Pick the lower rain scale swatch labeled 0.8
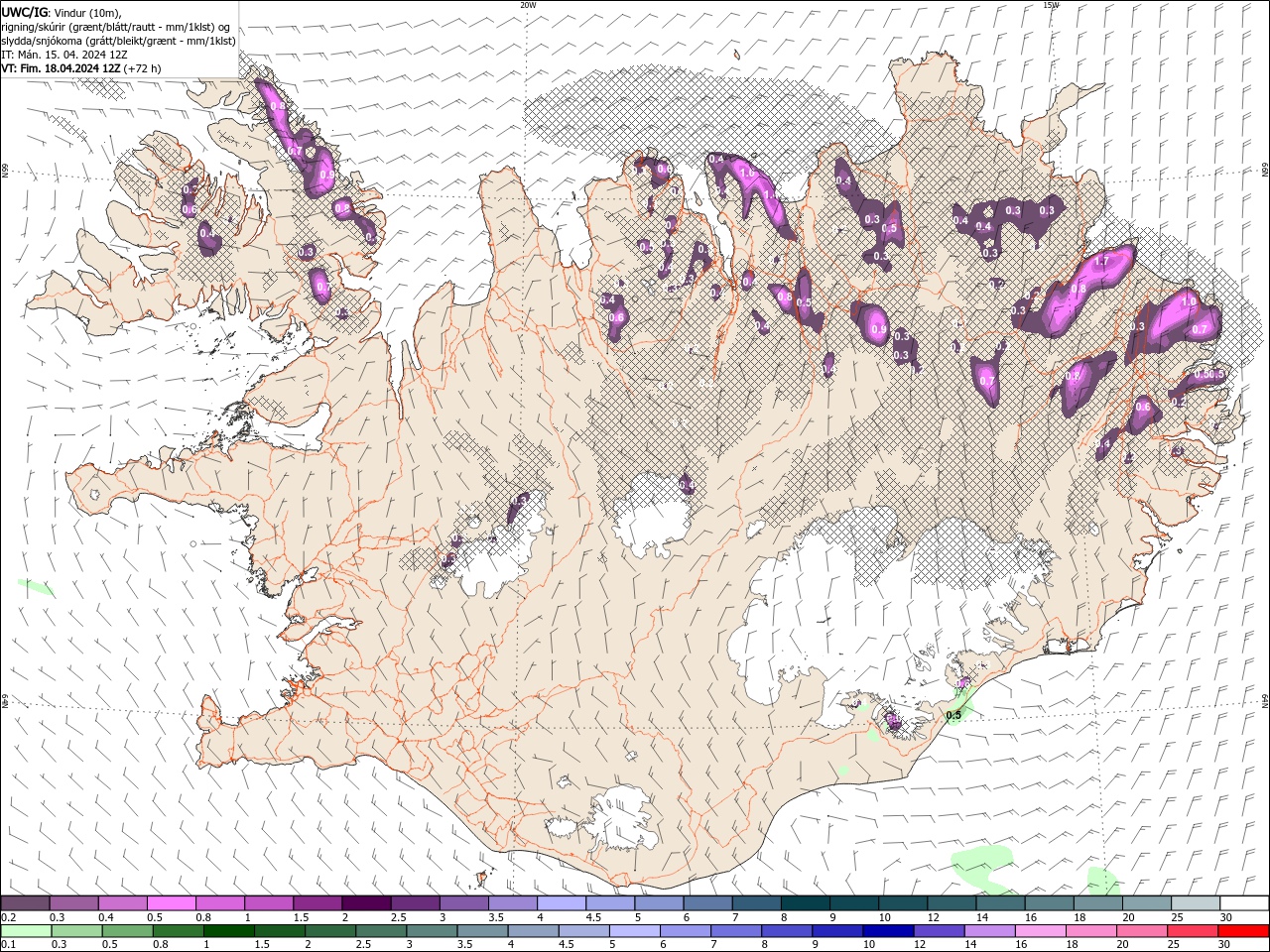Screen dimensions: 1270x952 pyautogui.click(x=178, y=931)
